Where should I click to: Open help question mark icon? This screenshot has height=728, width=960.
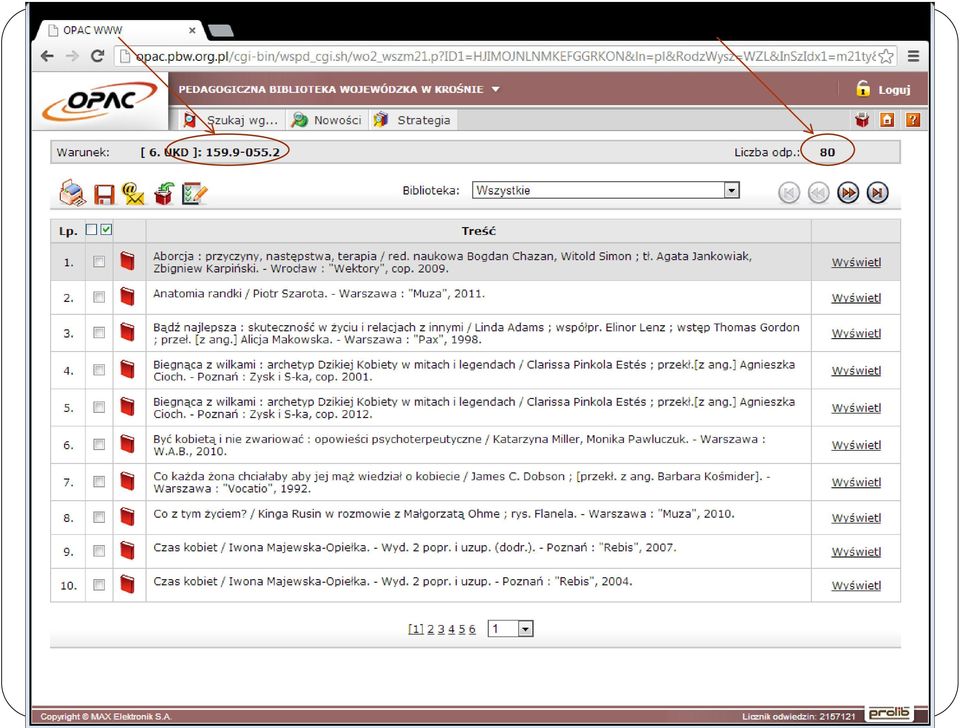(x=912, y=120)
